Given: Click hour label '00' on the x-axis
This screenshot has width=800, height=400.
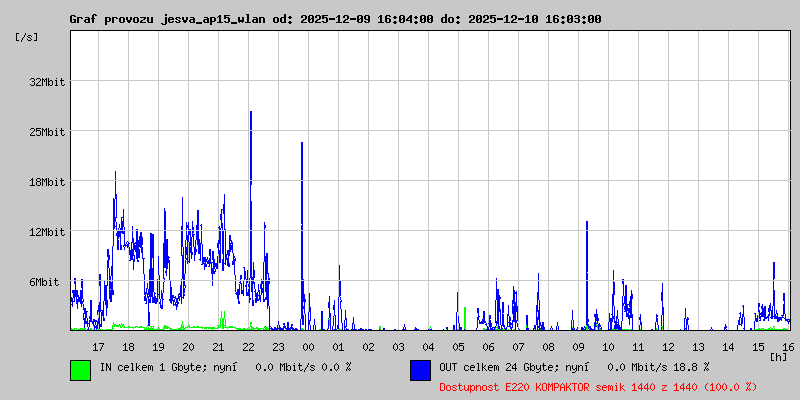Looking at the screenshot, I should tap(308, 347).
